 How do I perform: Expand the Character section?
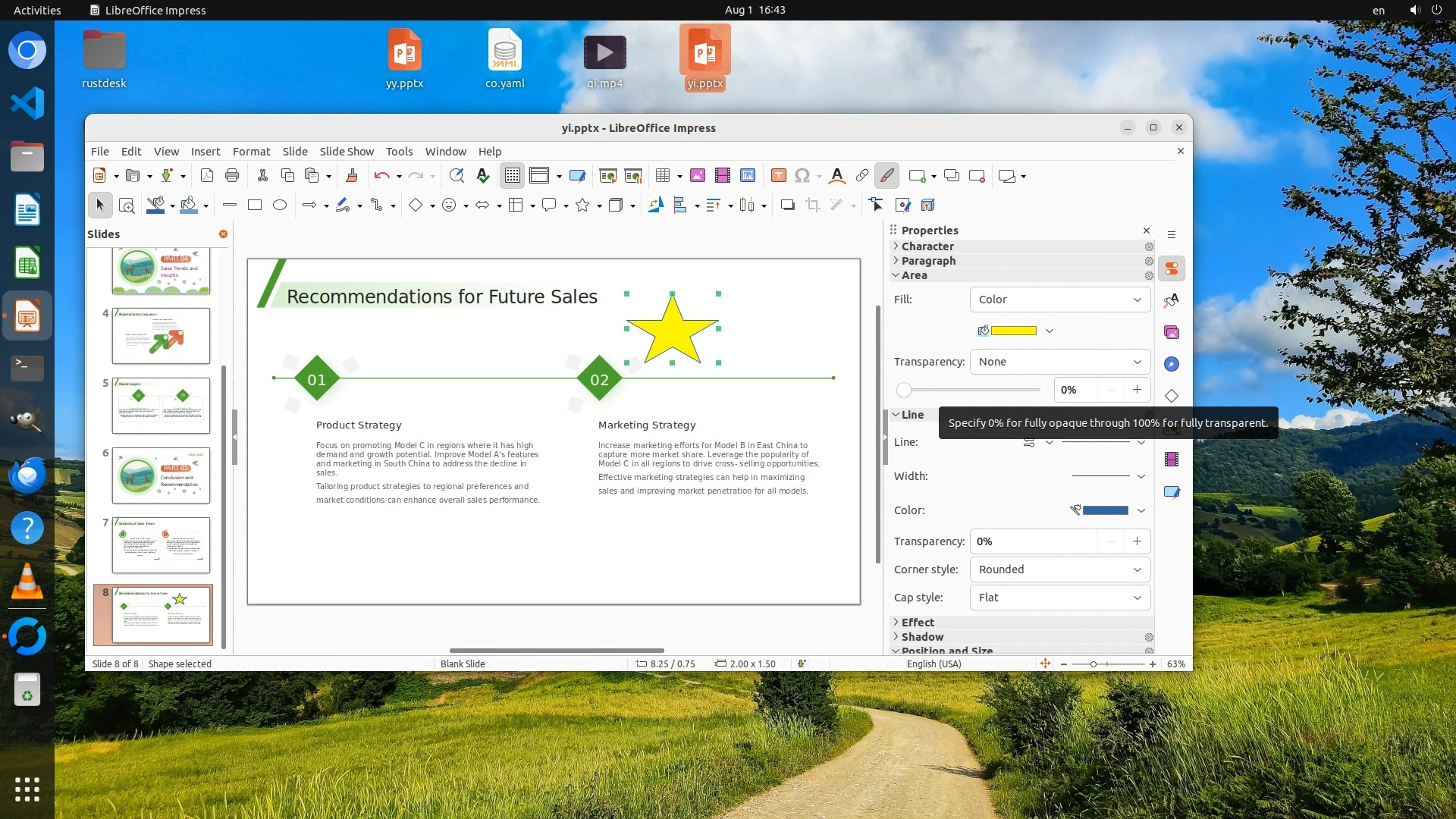pos(927,246)
